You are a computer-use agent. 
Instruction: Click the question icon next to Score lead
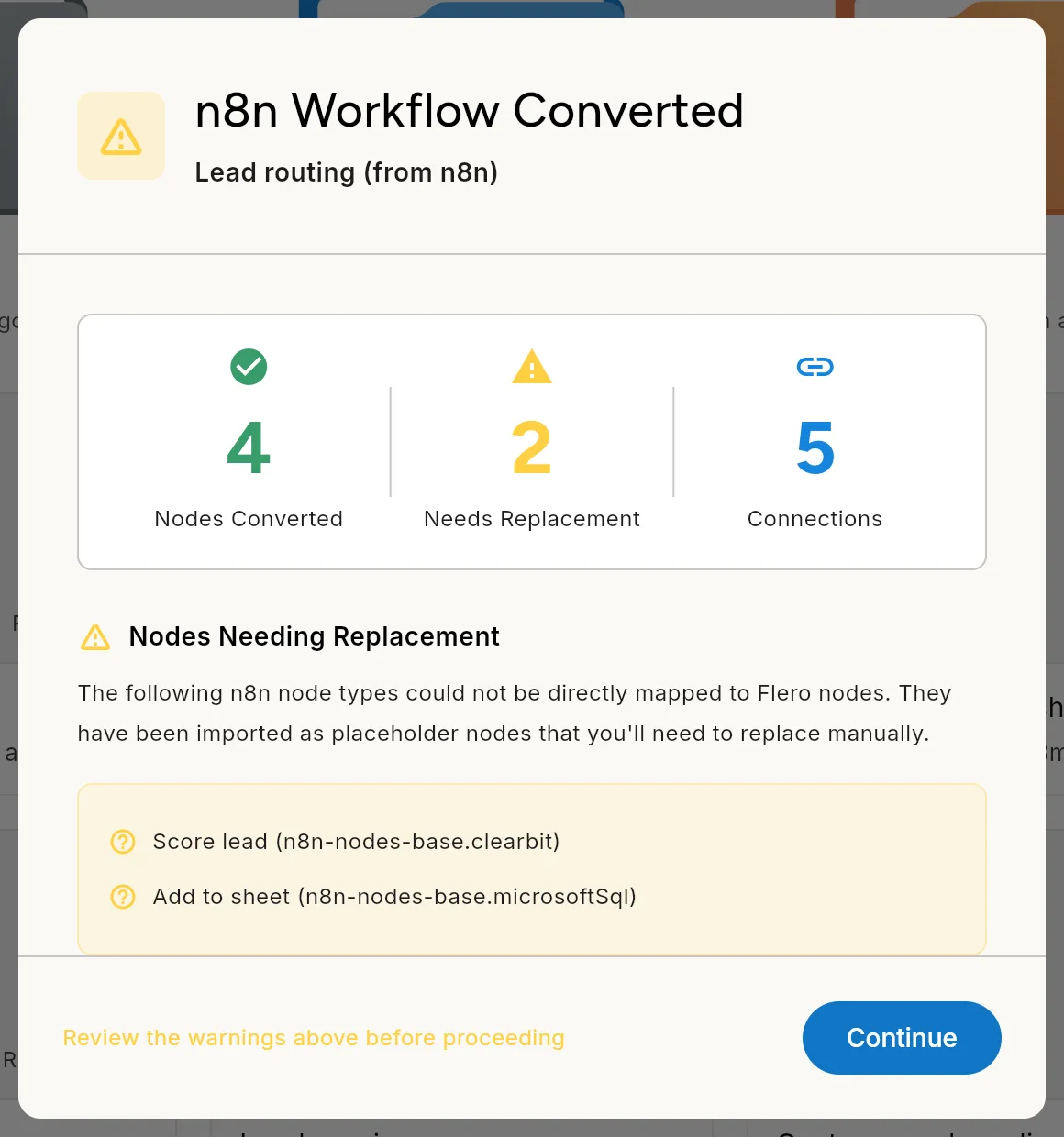[123, 842]
